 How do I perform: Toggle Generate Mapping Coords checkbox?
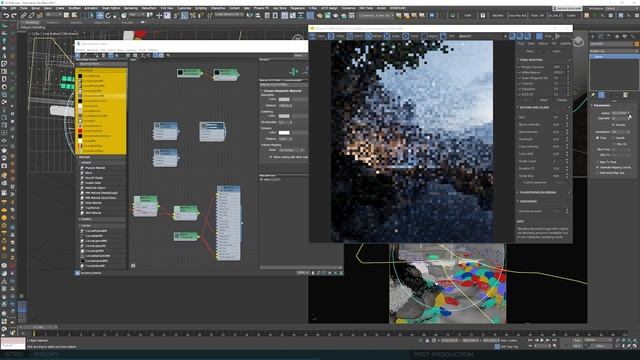598,167
